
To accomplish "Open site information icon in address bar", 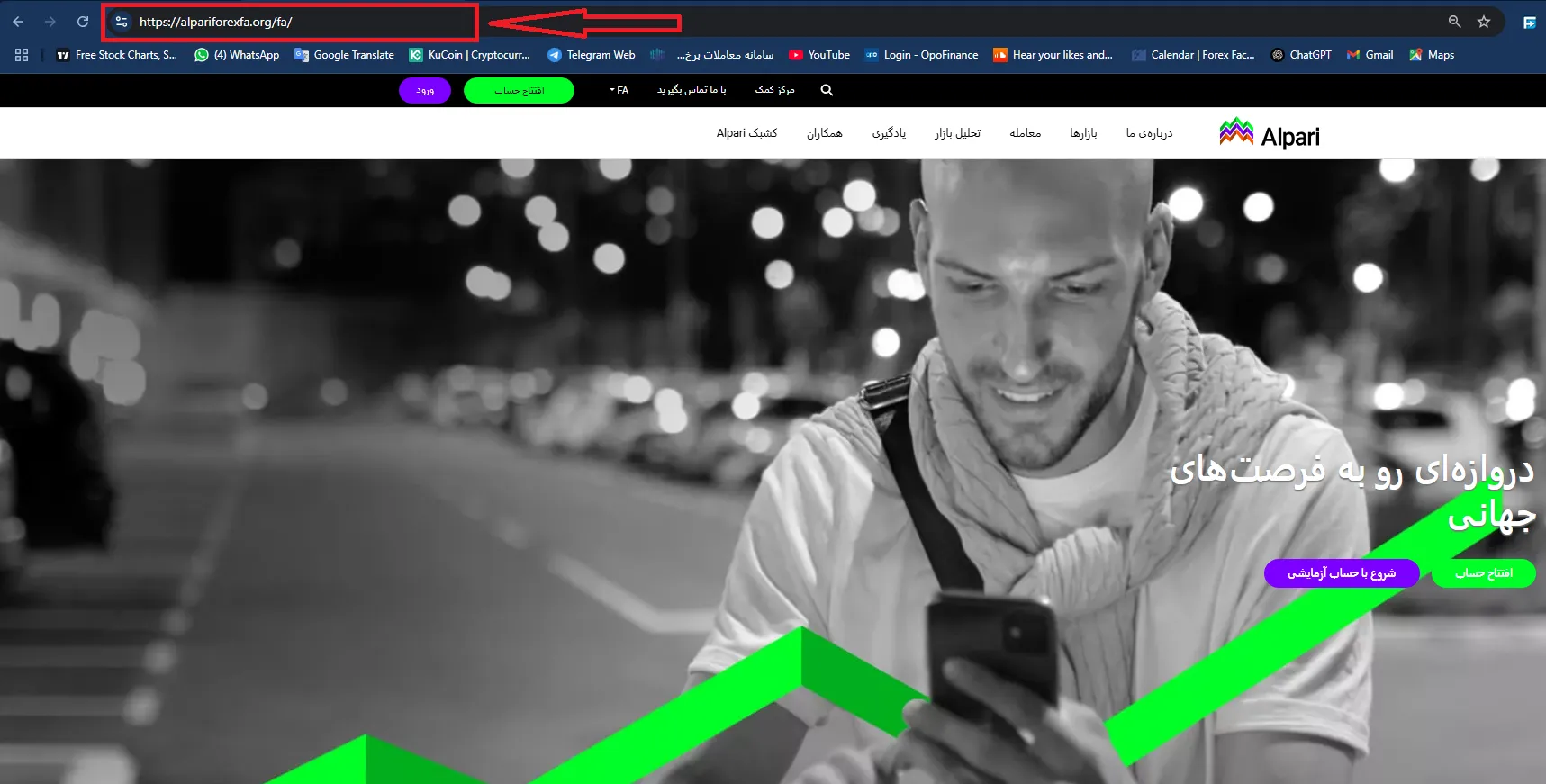I will (122, 22).
